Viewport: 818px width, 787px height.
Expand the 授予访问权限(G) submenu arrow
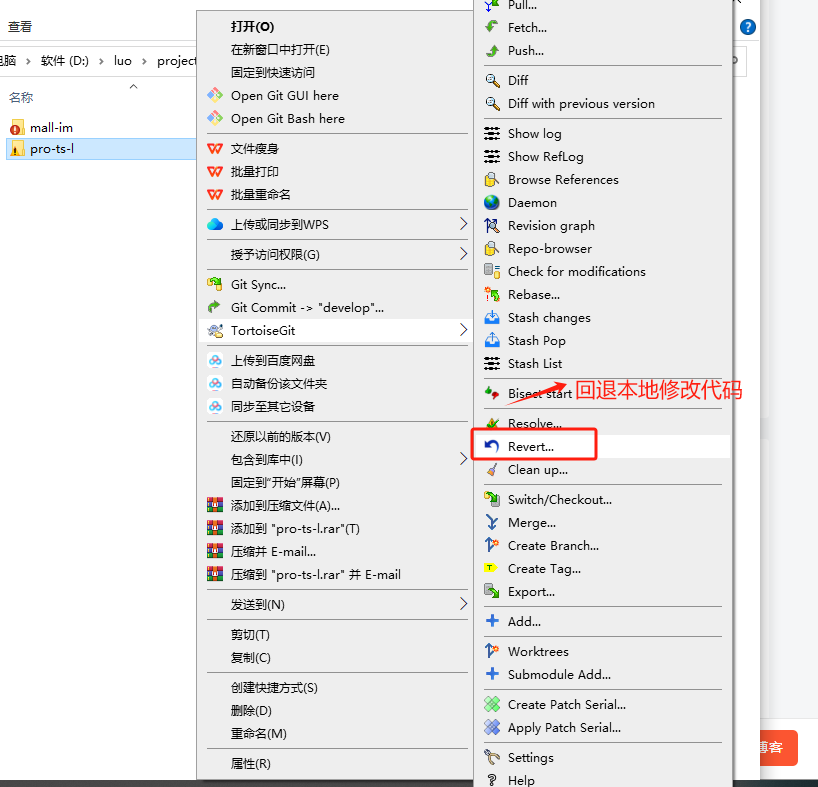point(463,254)
